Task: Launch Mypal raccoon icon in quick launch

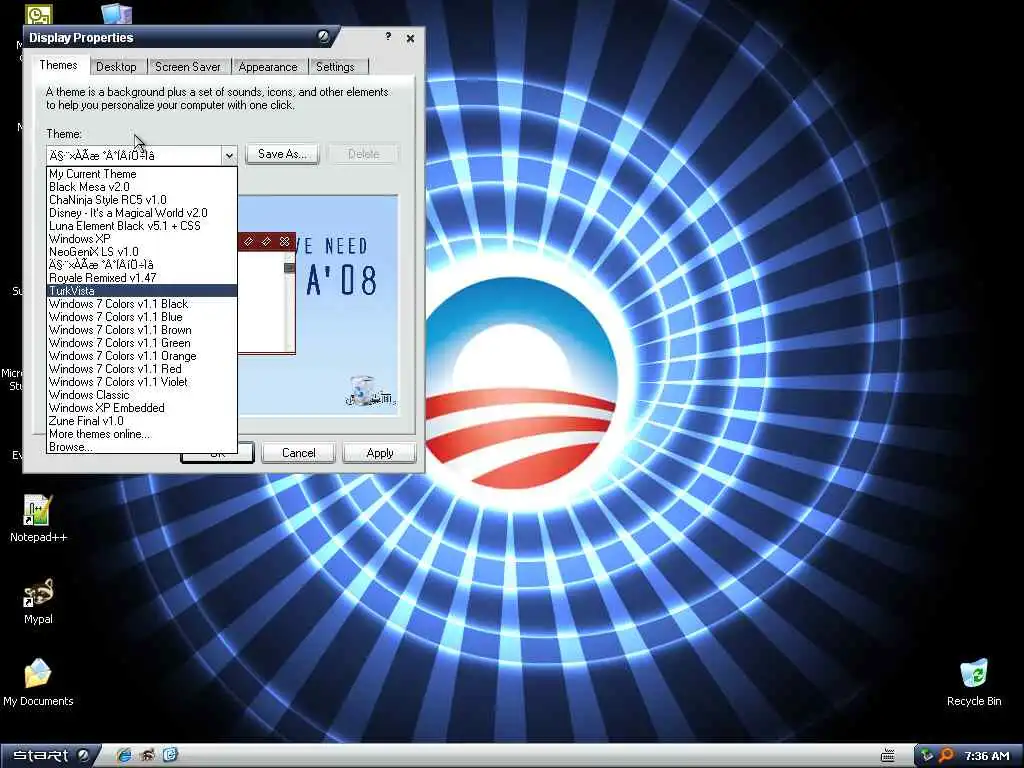Action: 147,755
